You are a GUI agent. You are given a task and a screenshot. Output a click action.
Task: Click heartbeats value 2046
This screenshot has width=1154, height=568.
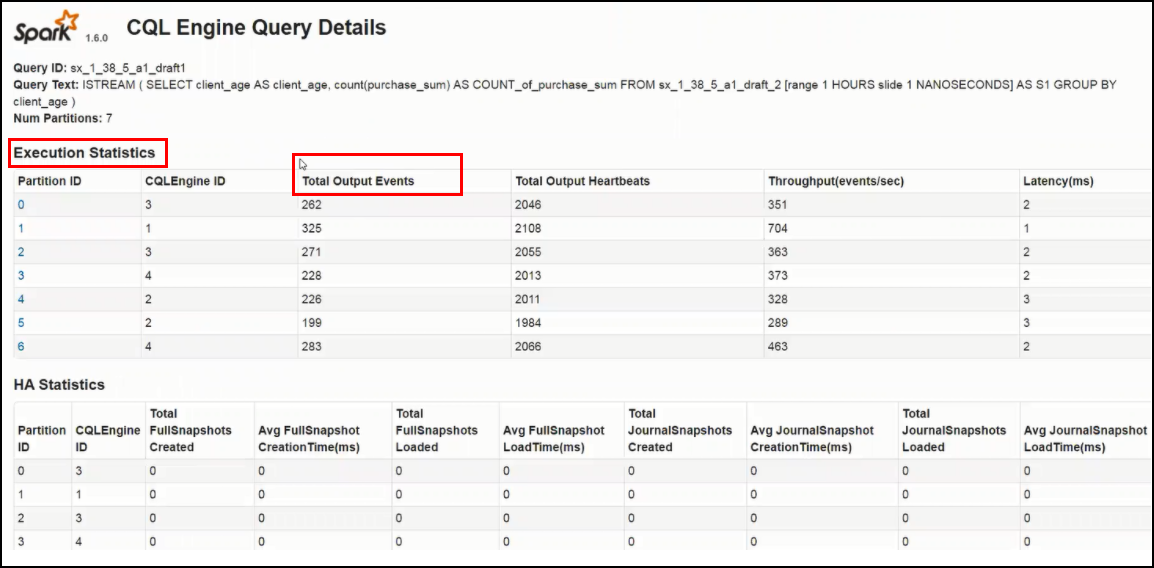[528, 205]
